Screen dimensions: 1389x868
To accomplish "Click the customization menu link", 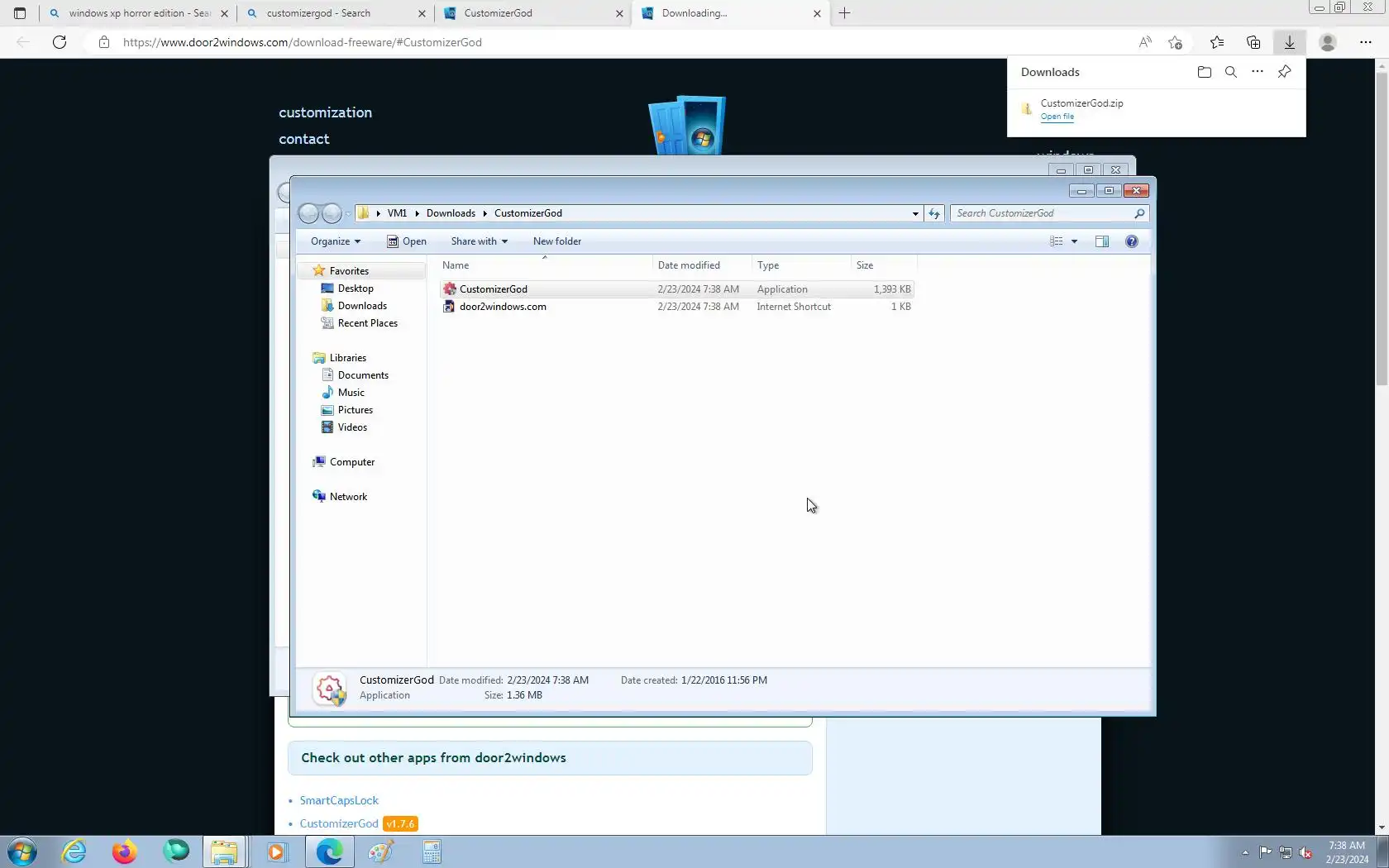I will pos(326,112).
